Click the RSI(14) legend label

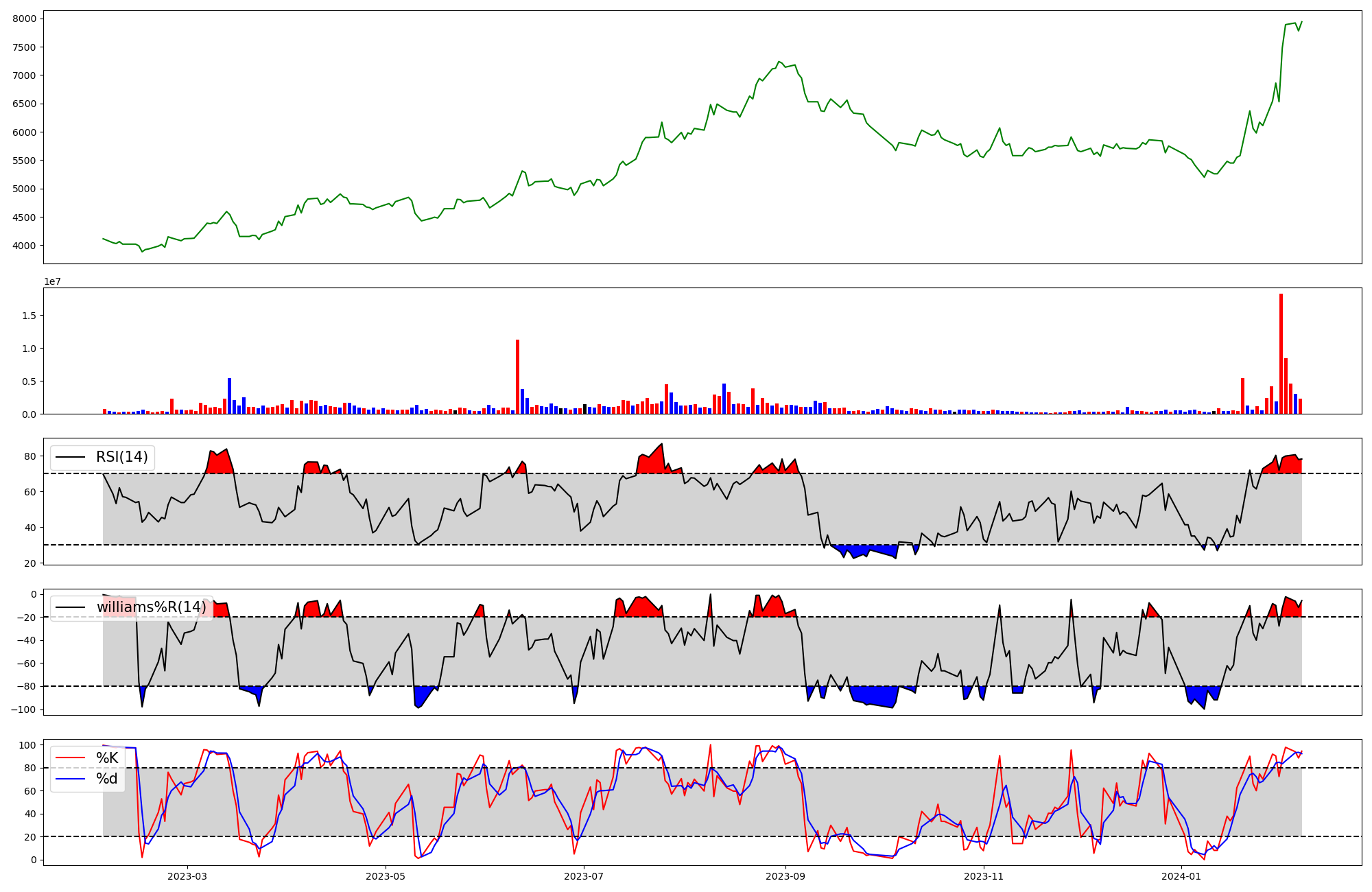(x=121, y=457)
